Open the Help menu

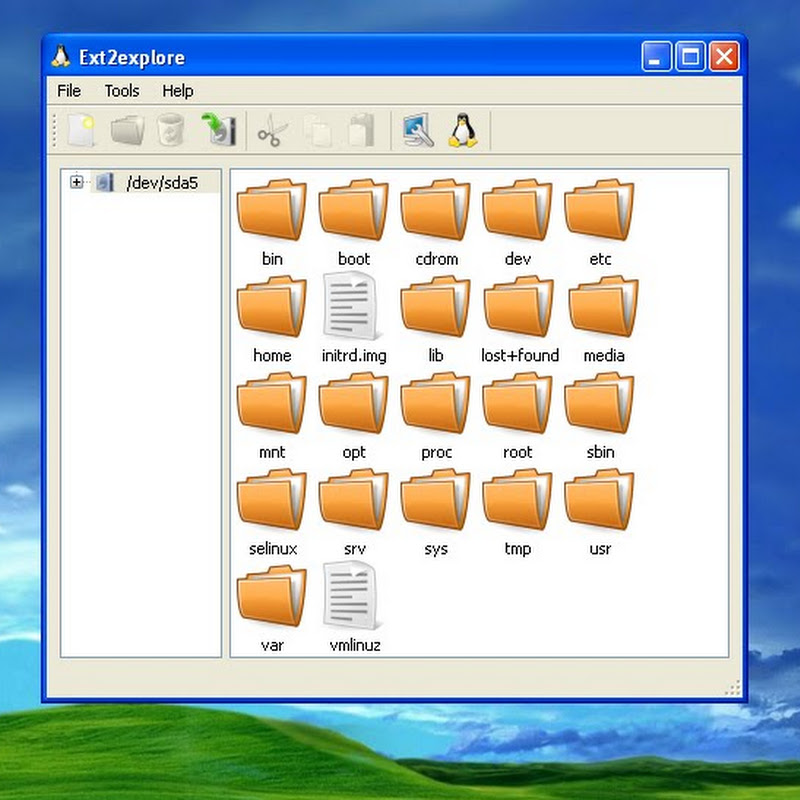177,91
